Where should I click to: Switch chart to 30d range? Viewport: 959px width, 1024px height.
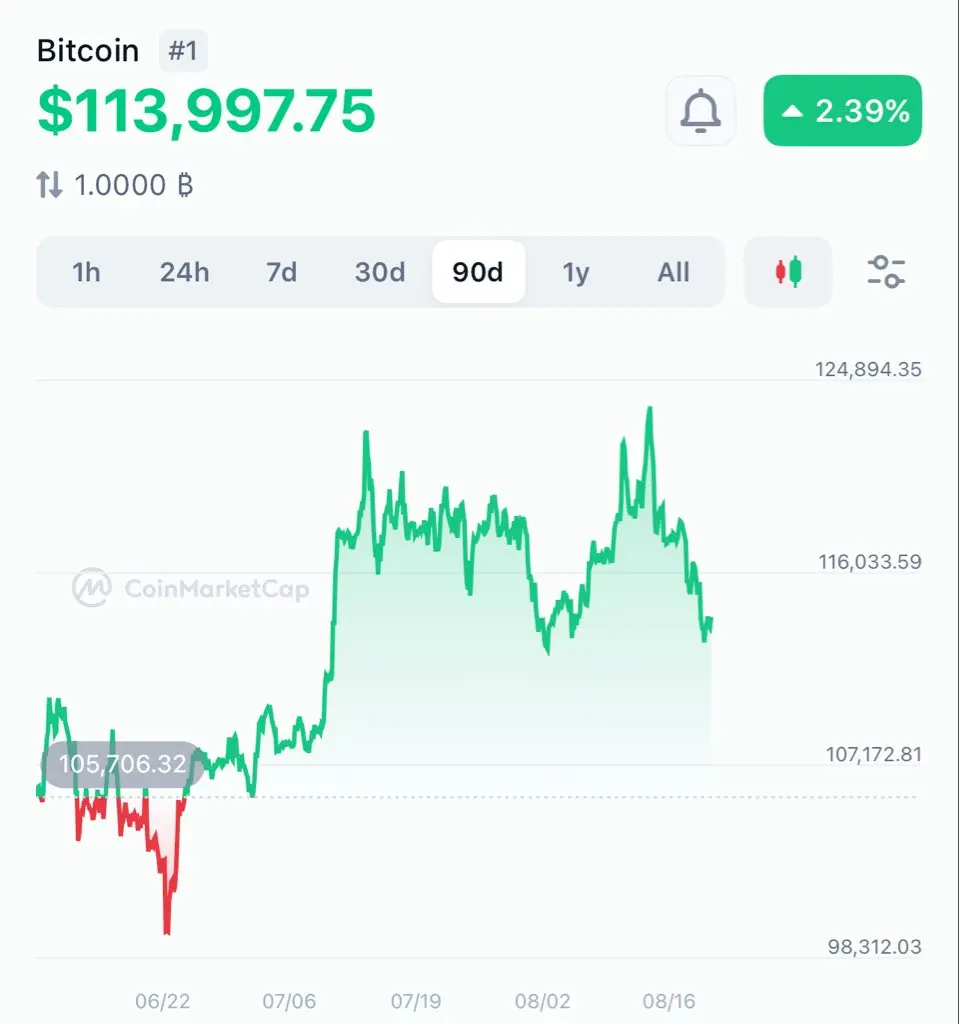380,272
